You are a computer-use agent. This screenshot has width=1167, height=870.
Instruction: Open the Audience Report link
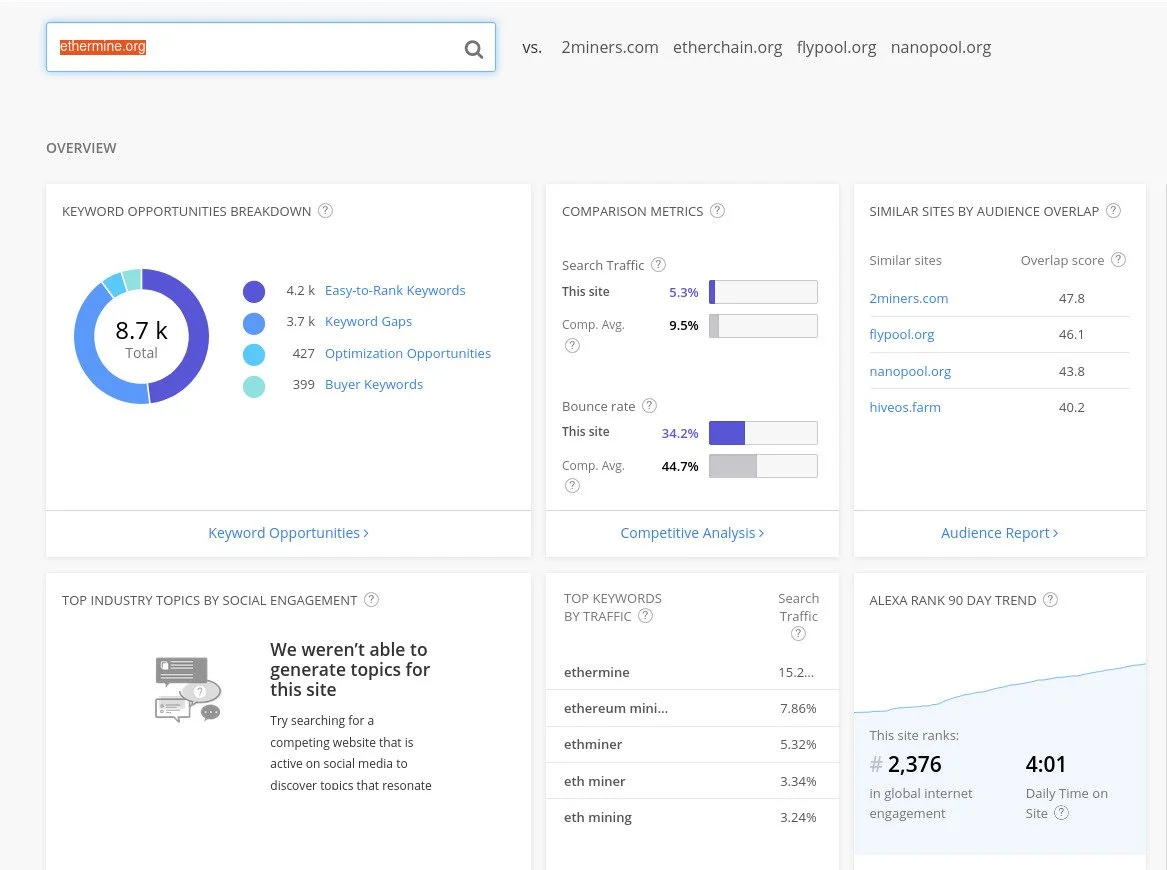[999, 533]
